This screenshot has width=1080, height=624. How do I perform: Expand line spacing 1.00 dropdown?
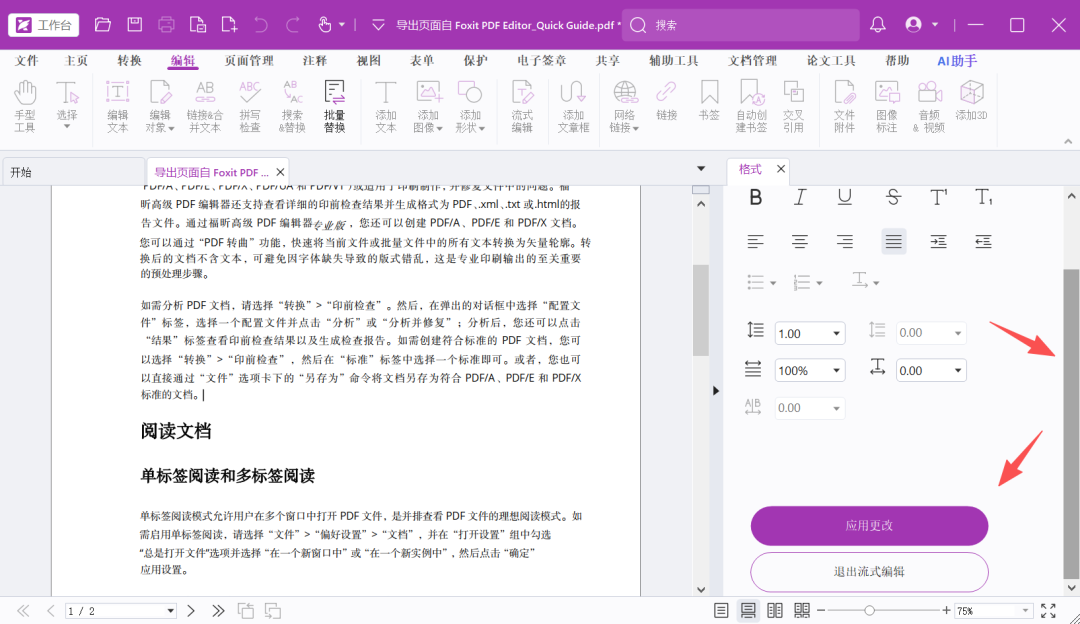click(x=836, y=333)
